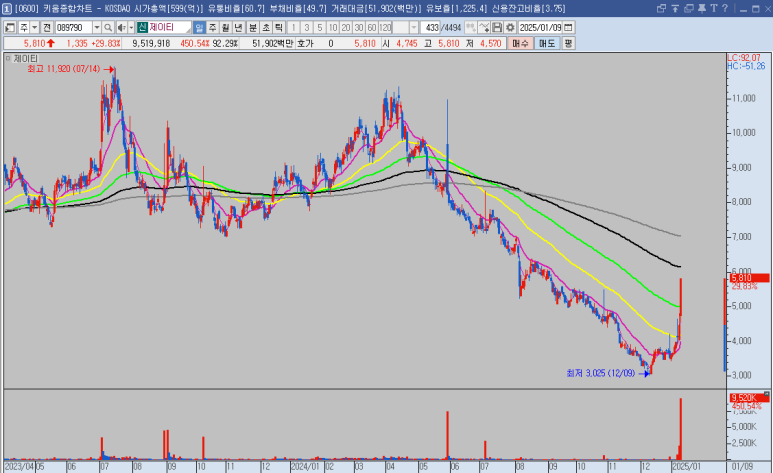The image size is (773, 473).
Task: Choose the 20 interval button
Action: point(346,28)
